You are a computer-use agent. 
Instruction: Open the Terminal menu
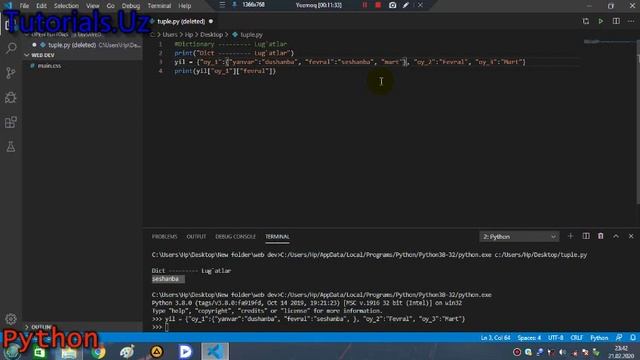159,6
